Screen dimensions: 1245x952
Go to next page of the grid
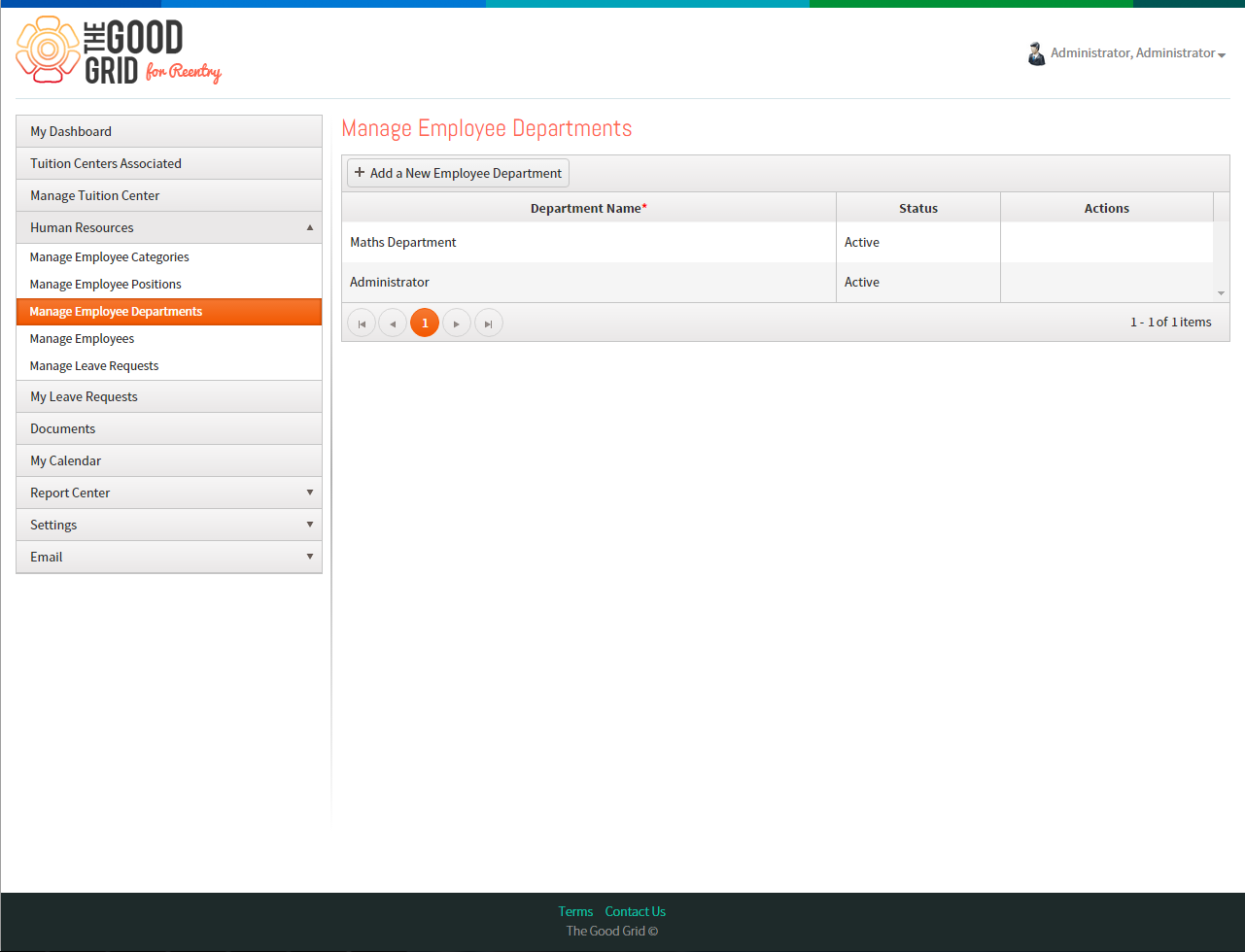click(457, 323)
